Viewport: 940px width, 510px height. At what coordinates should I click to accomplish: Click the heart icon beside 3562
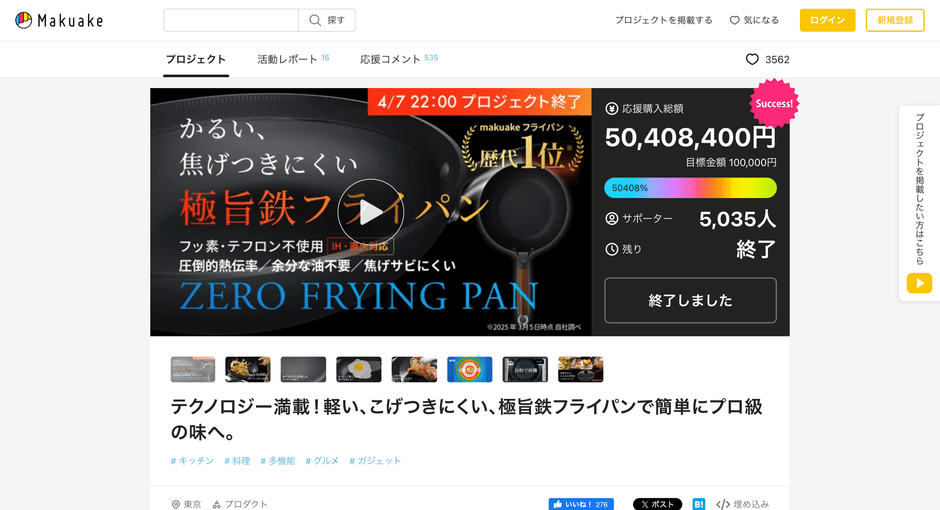pos(752,60)
